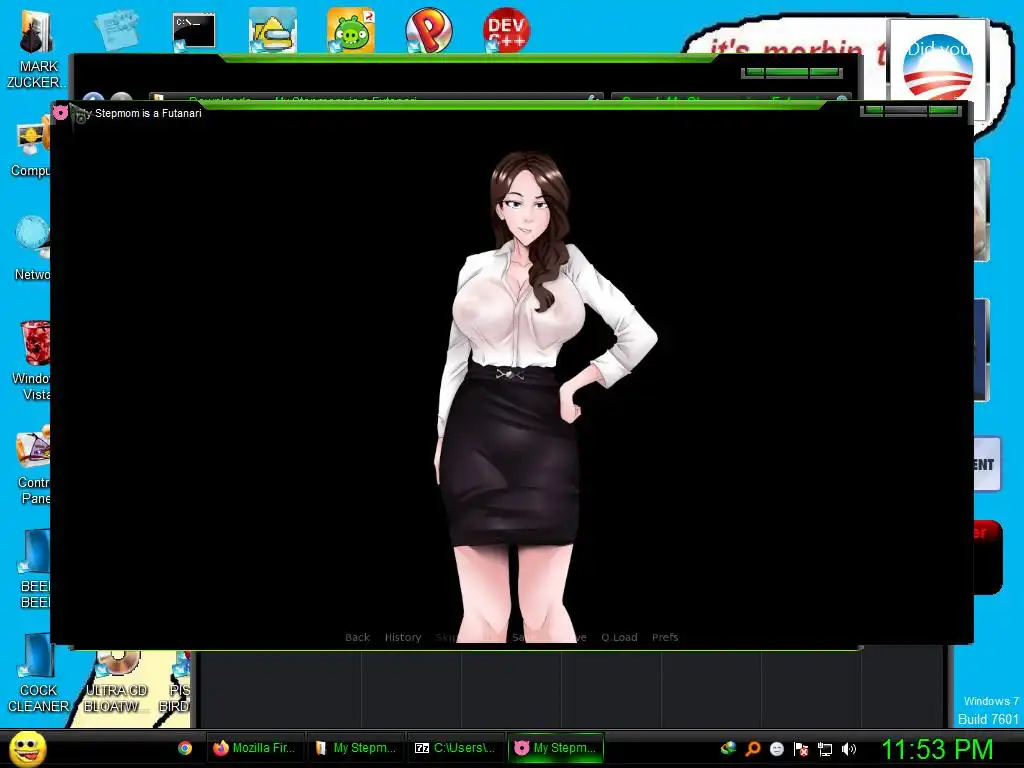
Task: Click the pink game icon in title bar
Action: point(61,113)
